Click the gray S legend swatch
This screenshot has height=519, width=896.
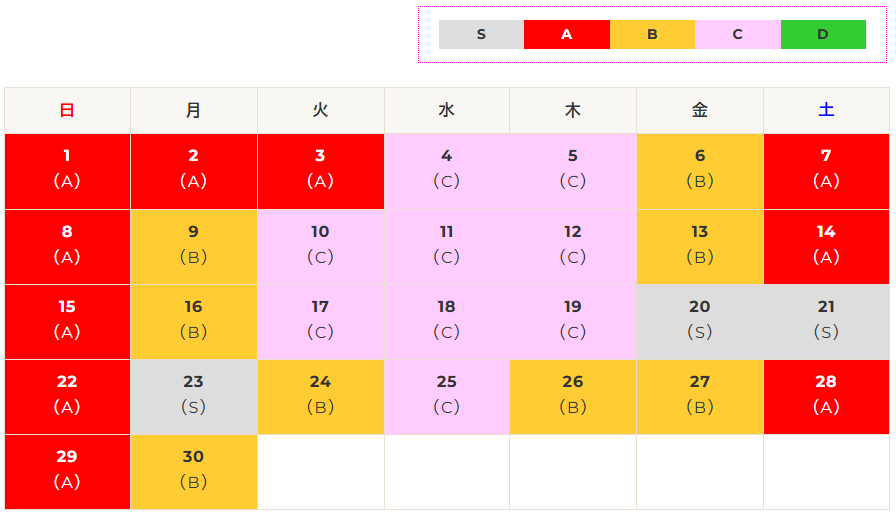(481, 34)
